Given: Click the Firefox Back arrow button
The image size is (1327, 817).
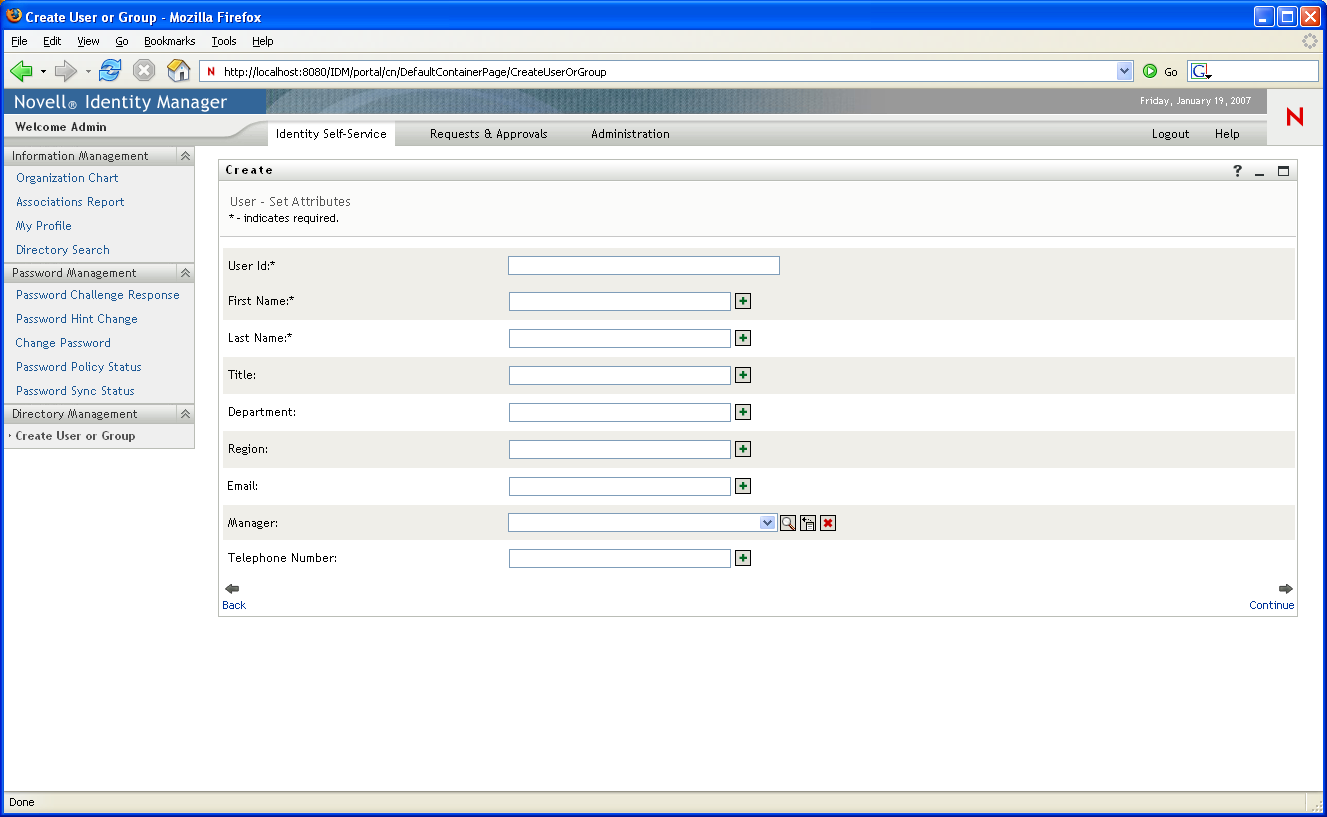Looking at the screenshot, I should [x=21, y=71].
